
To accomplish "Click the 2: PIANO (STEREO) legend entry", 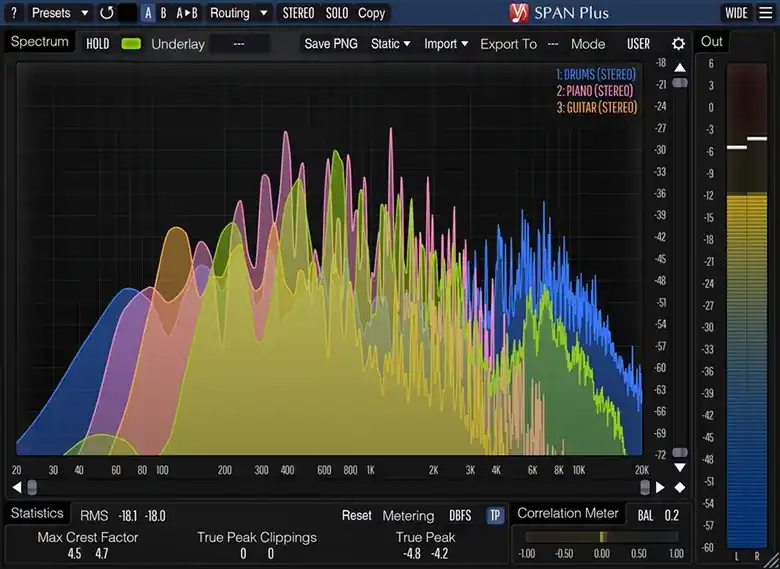I will coord(595,91).
